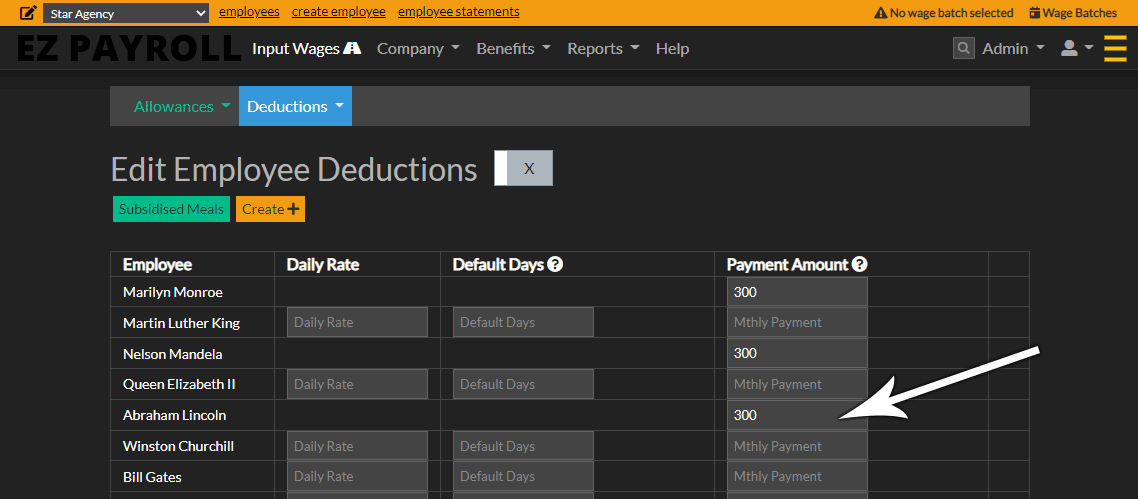The width and height of the screenshot is (1138, 499).
Task: Toggle the X switch beside page title
Action: pyautogui.click(x=523, y=168)
